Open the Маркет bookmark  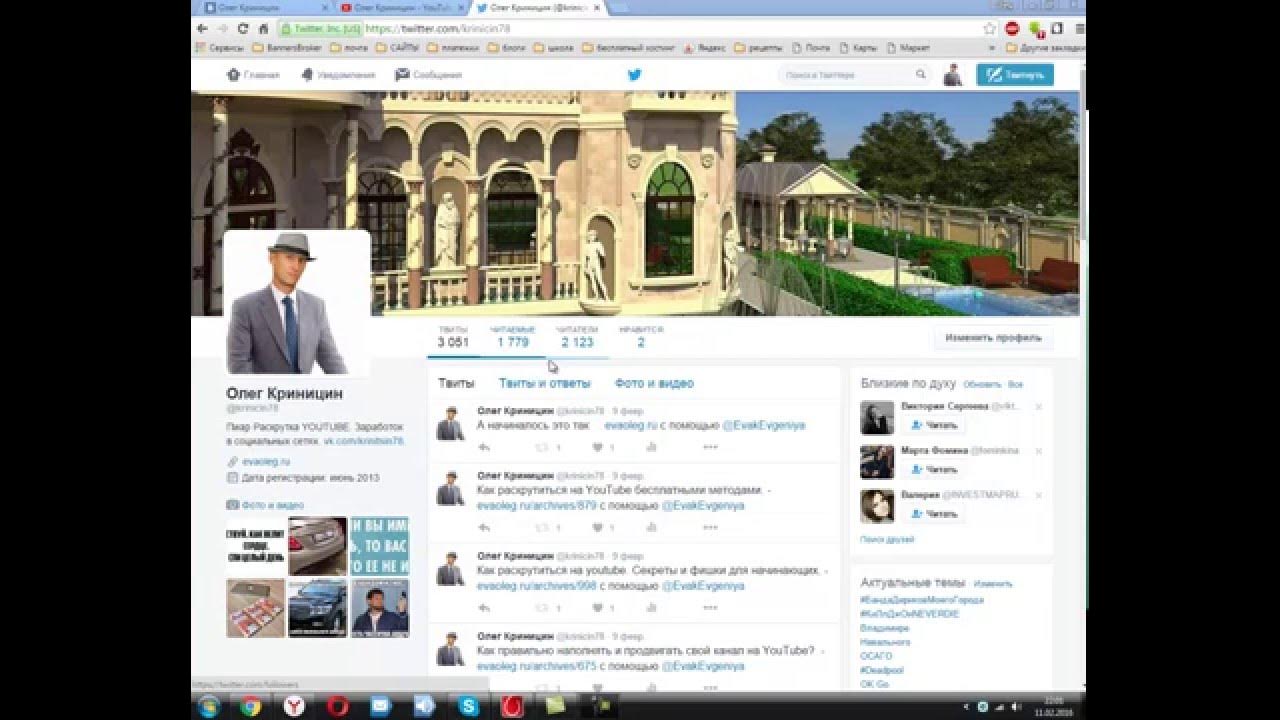point(908,47)
